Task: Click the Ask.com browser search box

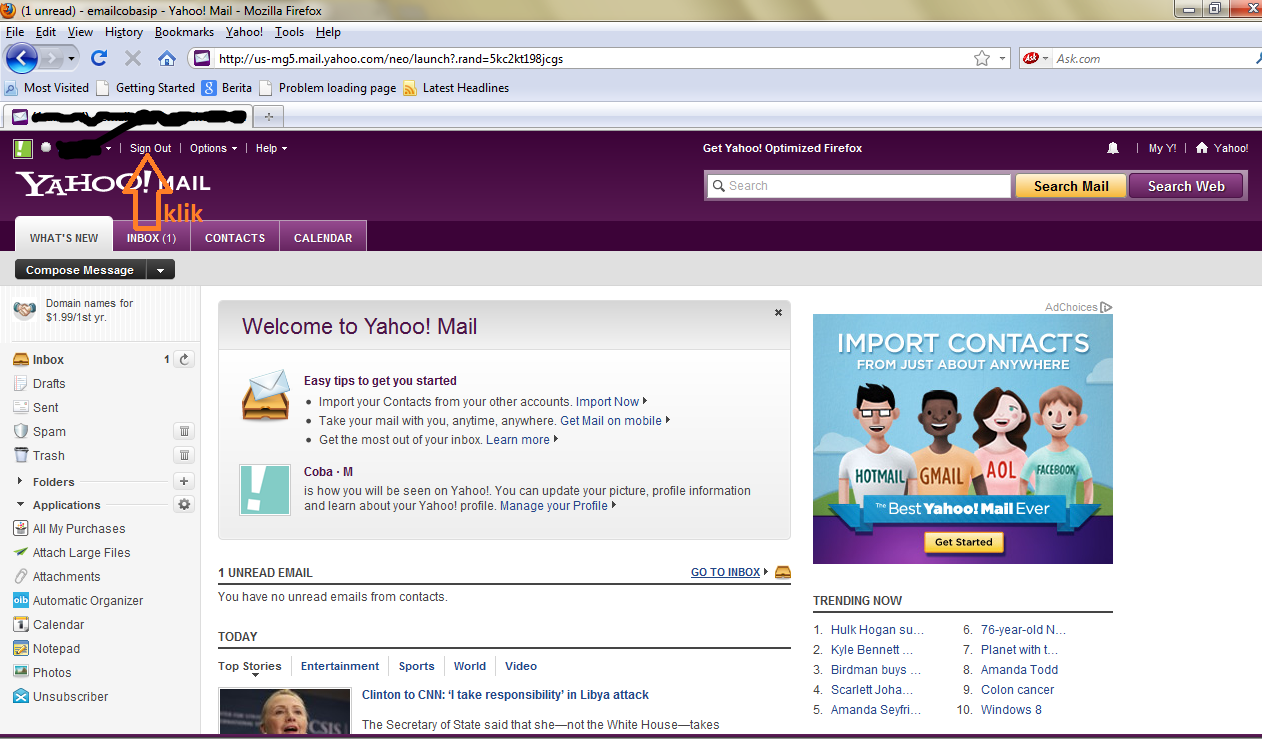Action: (x=1150, y=58)
